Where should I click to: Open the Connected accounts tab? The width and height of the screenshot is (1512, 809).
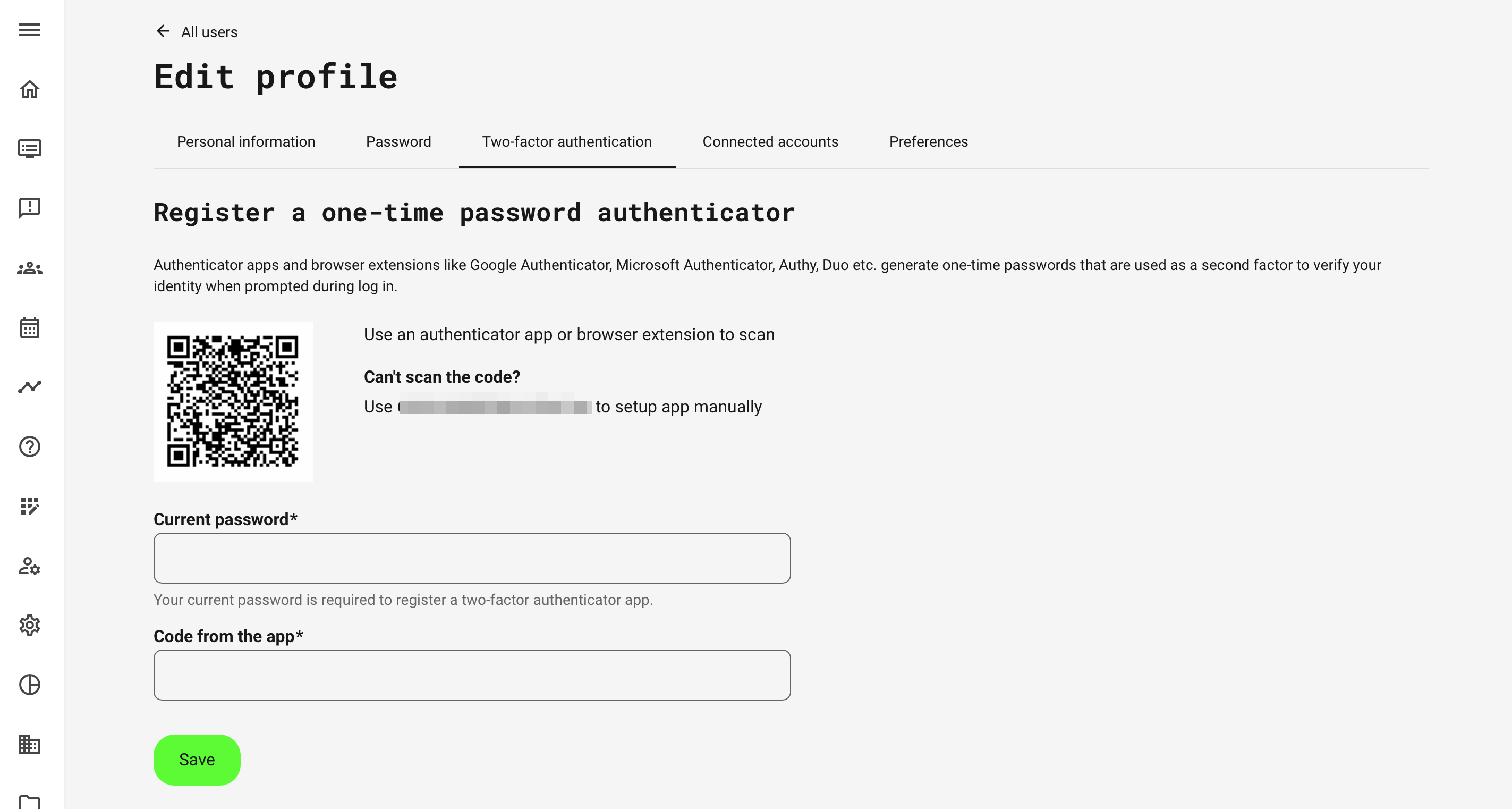point(770,141)
